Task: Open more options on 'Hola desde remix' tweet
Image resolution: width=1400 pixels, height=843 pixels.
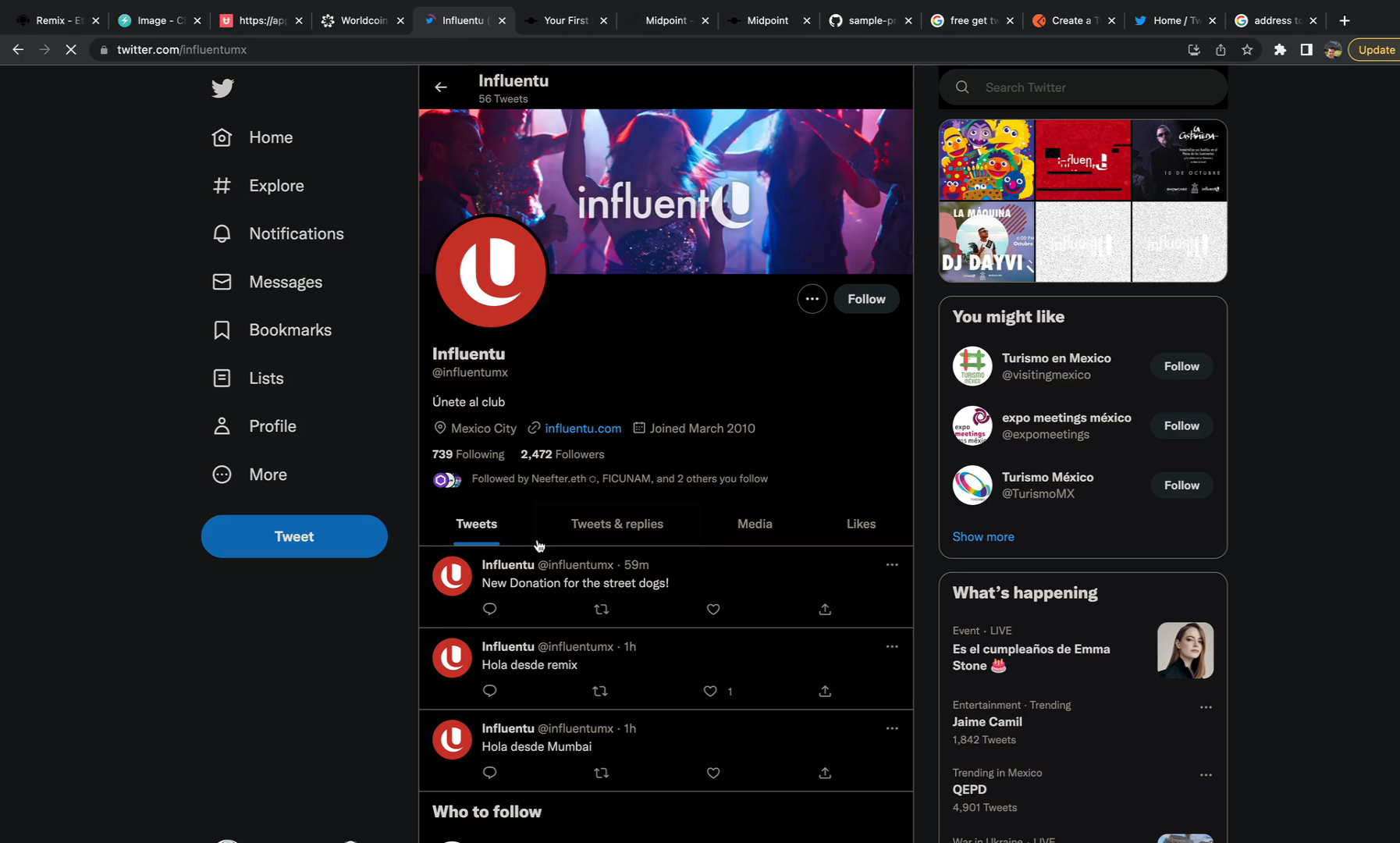Action: click(x=892, y=646)
